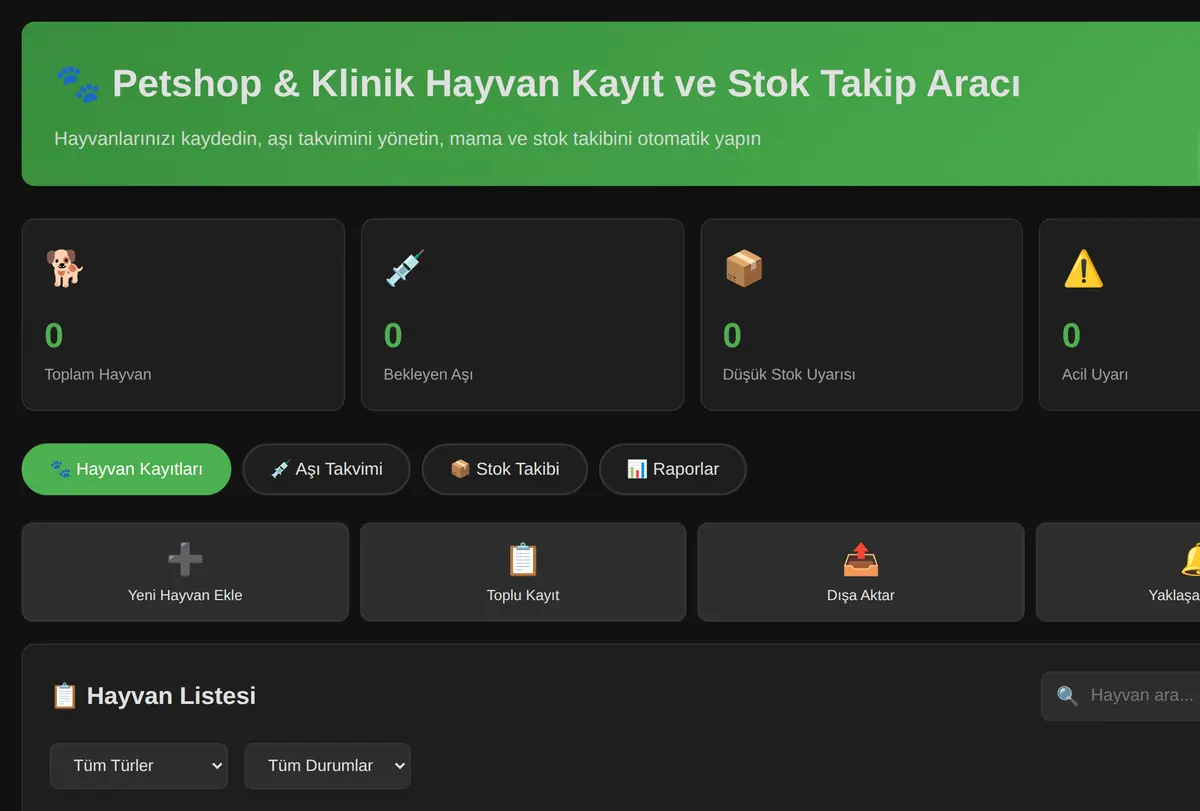Click the zero count on Toplam Hayvan card
Screen dimensions: 1200x811
(54, 335)
